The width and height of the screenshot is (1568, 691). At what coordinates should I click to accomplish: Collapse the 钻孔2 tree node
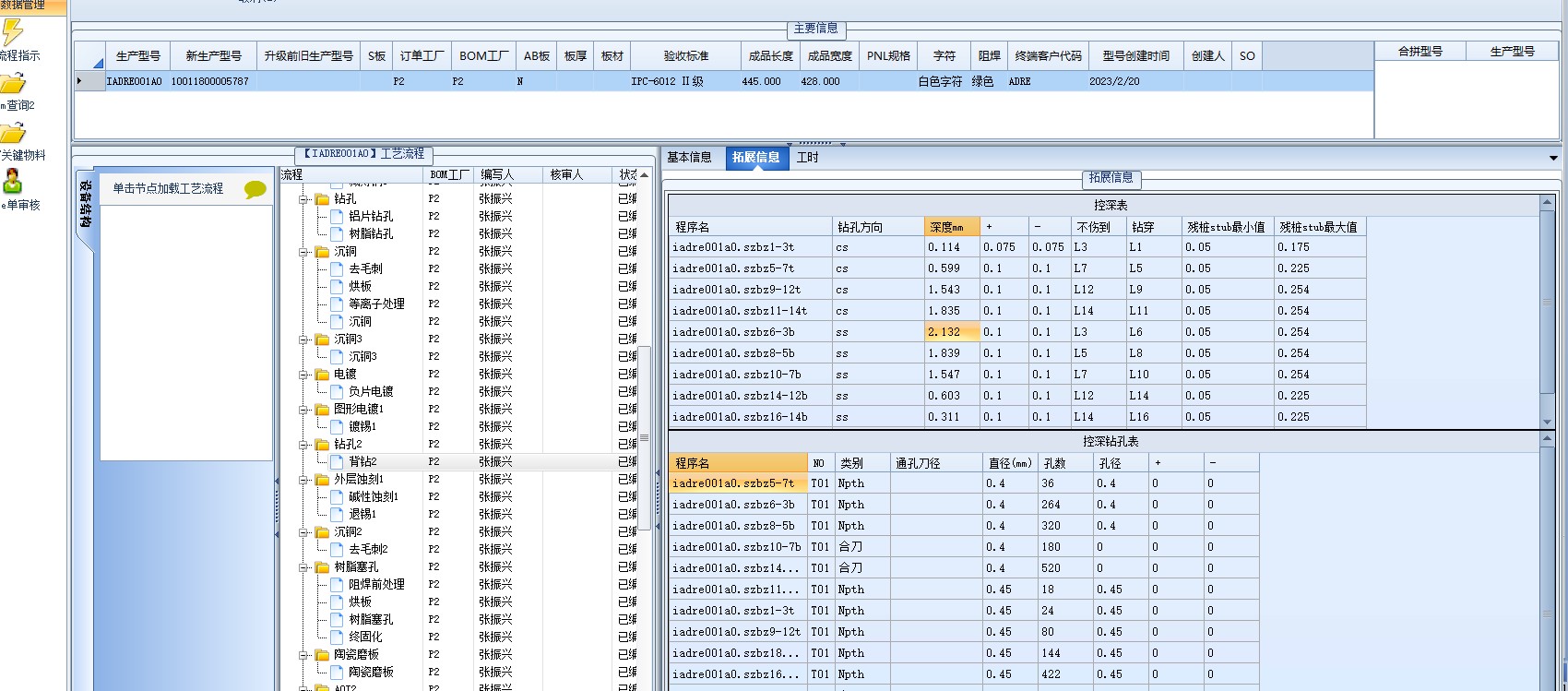303,445
